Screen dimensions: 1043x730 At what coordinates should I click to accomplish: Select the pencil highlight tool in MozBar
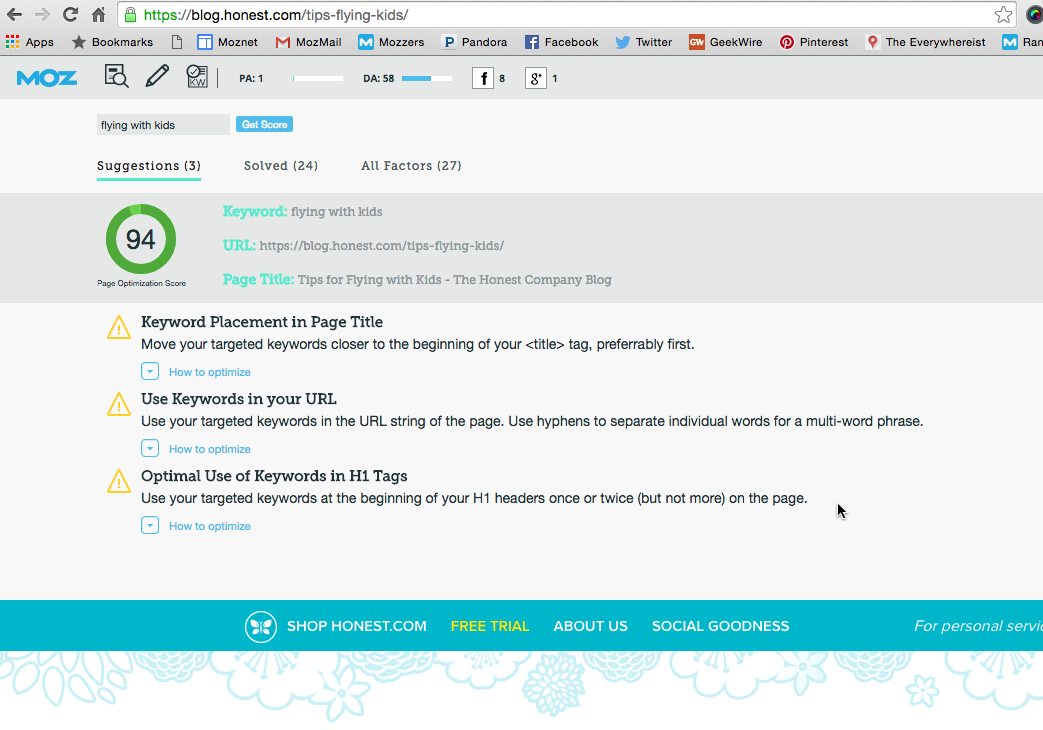(x=157, y=77)
